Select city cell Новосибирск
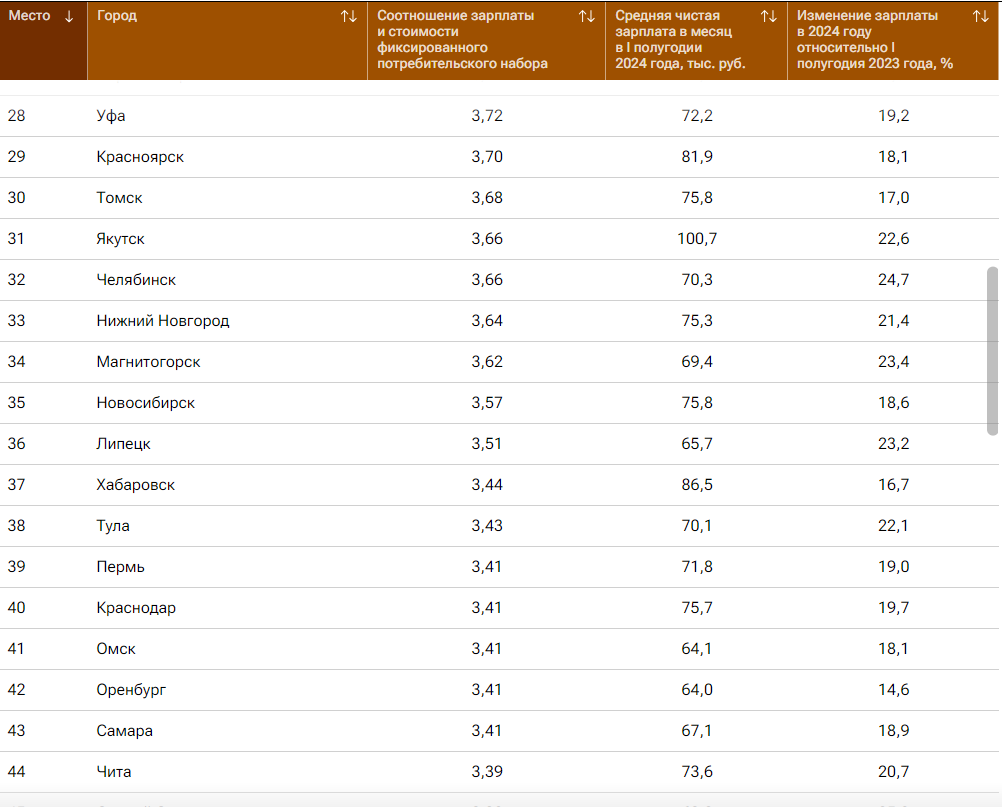Image resolution: width=1002 pixels, height=807 pixels. [x=146, y=403]
